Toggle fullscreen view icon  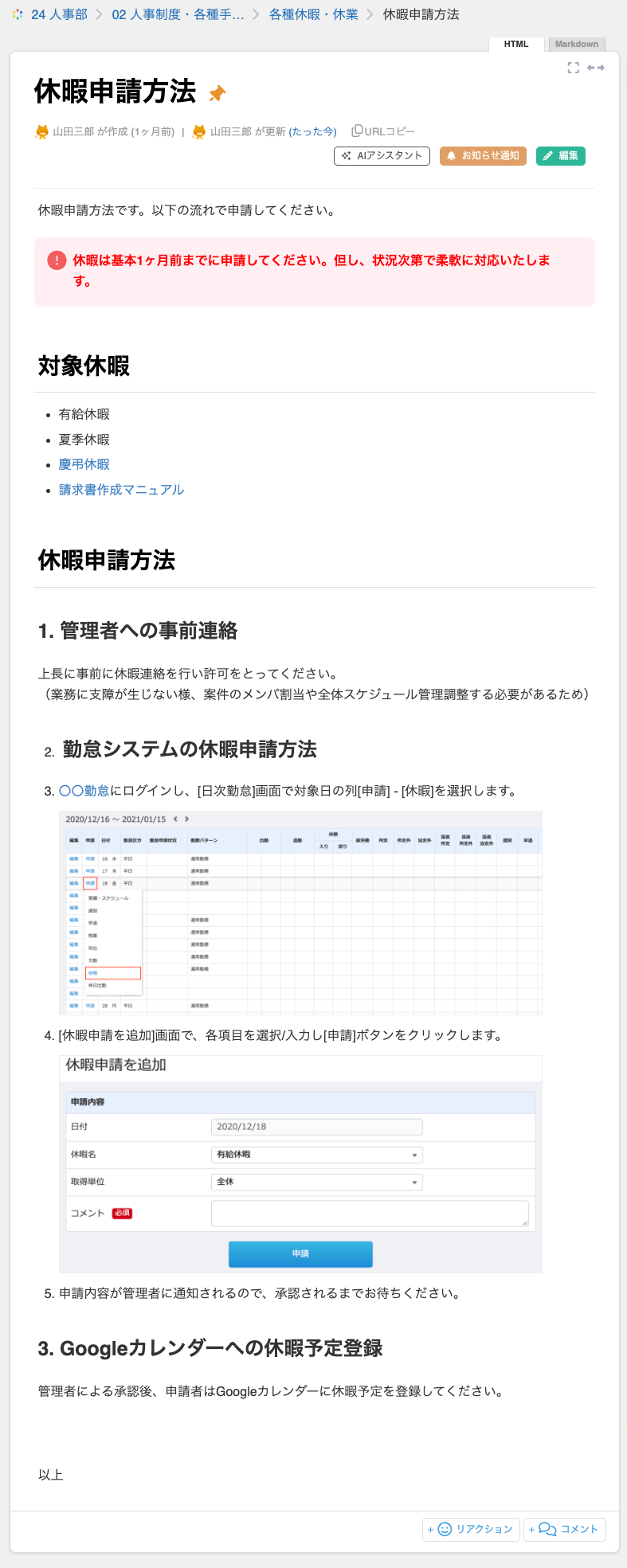pyautogui.click(x=573, y=68)
